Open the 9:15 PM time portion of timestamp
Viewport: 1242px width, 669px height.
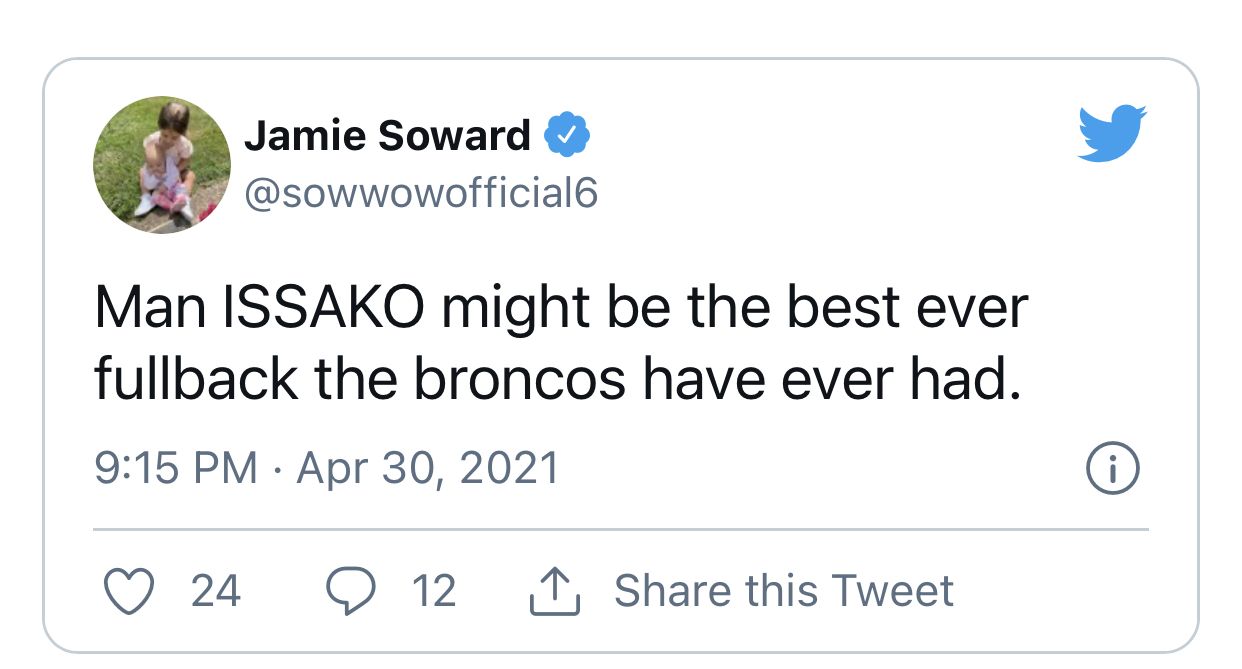pyautogui.click(x=176, y=468)
